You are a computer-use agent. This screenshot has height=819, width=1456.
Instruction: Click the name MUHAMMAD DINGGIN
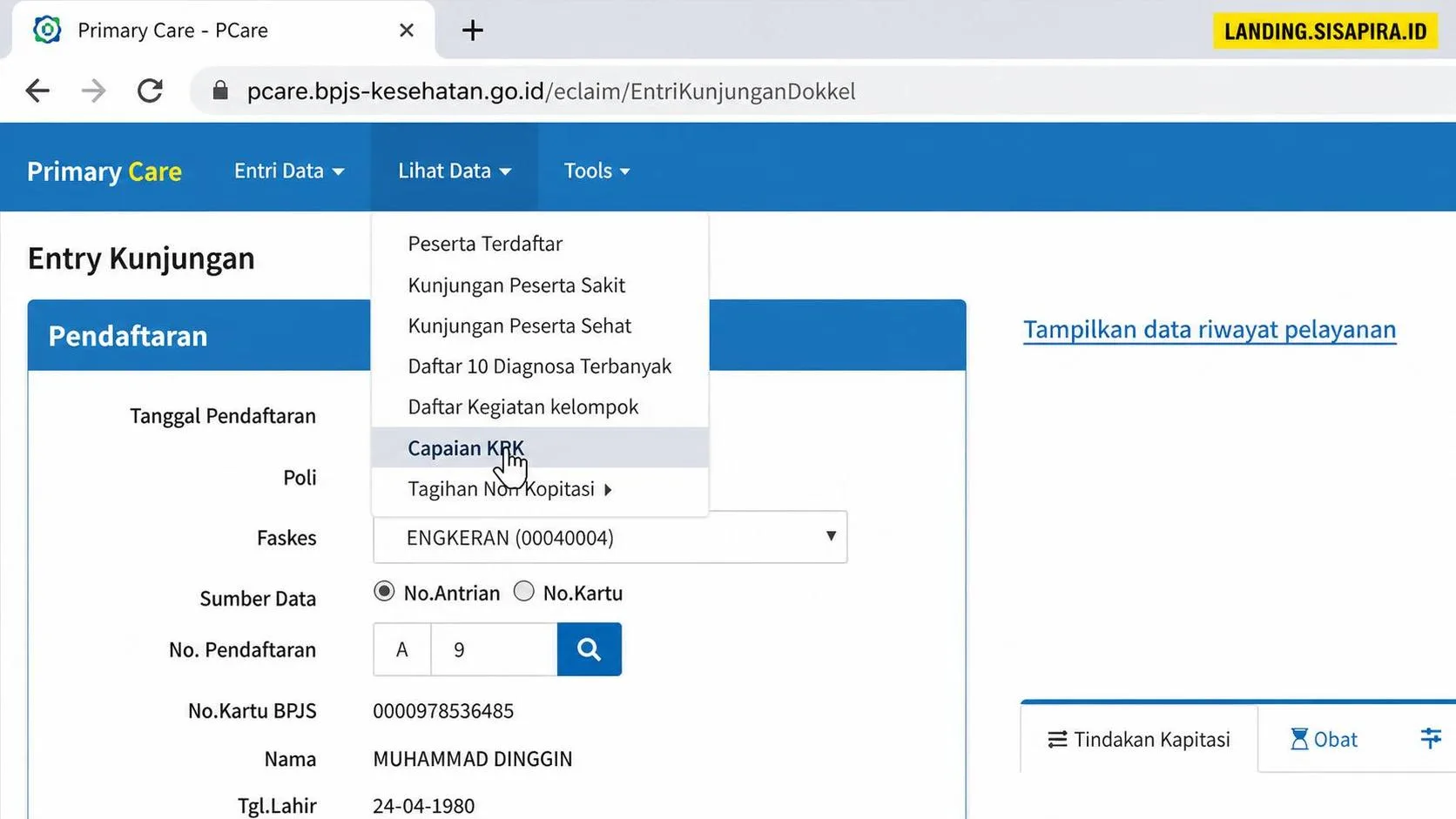(473, 759)
